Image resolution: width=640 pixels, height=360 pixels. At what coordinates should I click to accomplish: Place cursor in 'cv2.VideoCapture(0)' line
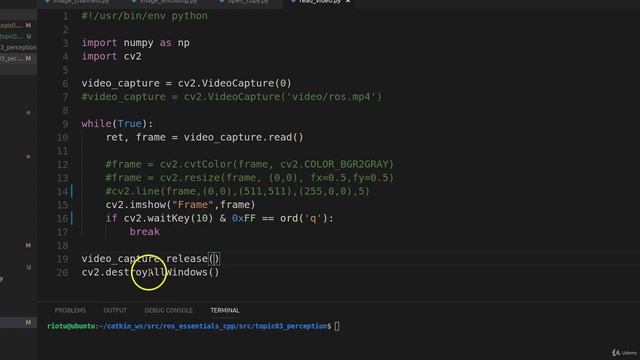pos(186,83)
